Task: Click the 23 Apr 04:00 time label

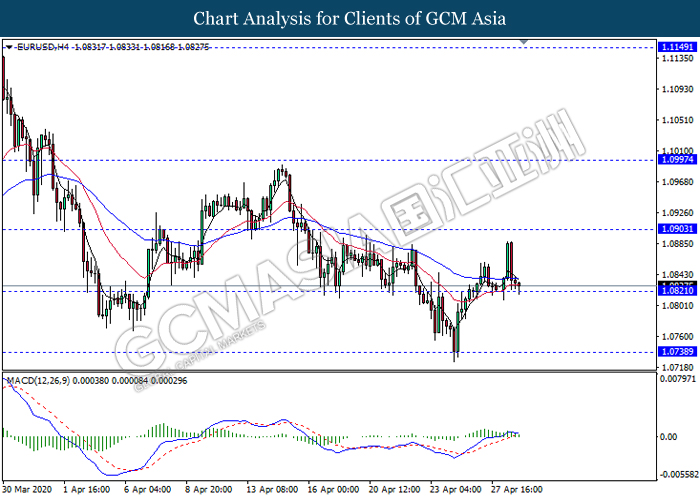Action: (455, 489)
